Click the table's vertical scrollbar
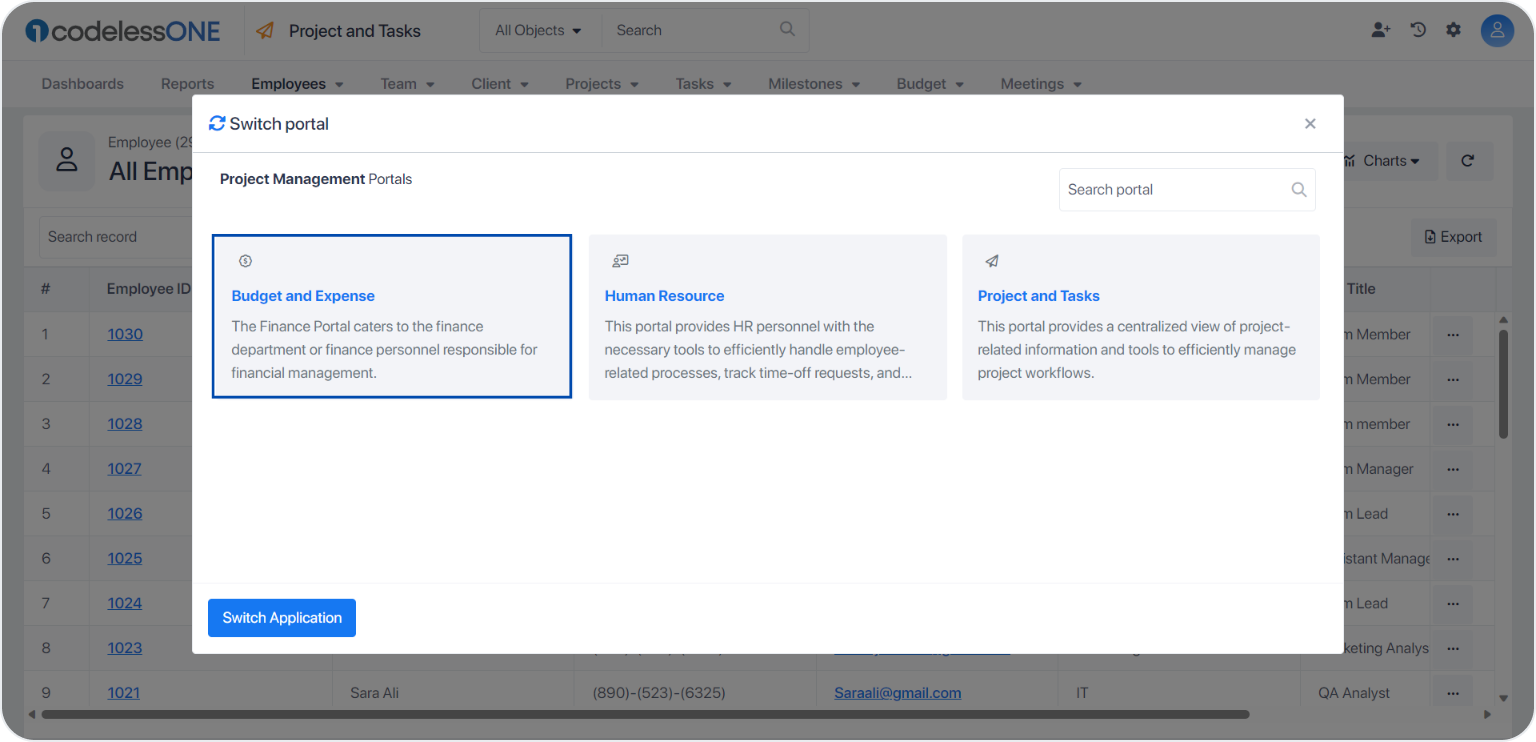Screen dimensions: 1536x742 click(1503, 385)
